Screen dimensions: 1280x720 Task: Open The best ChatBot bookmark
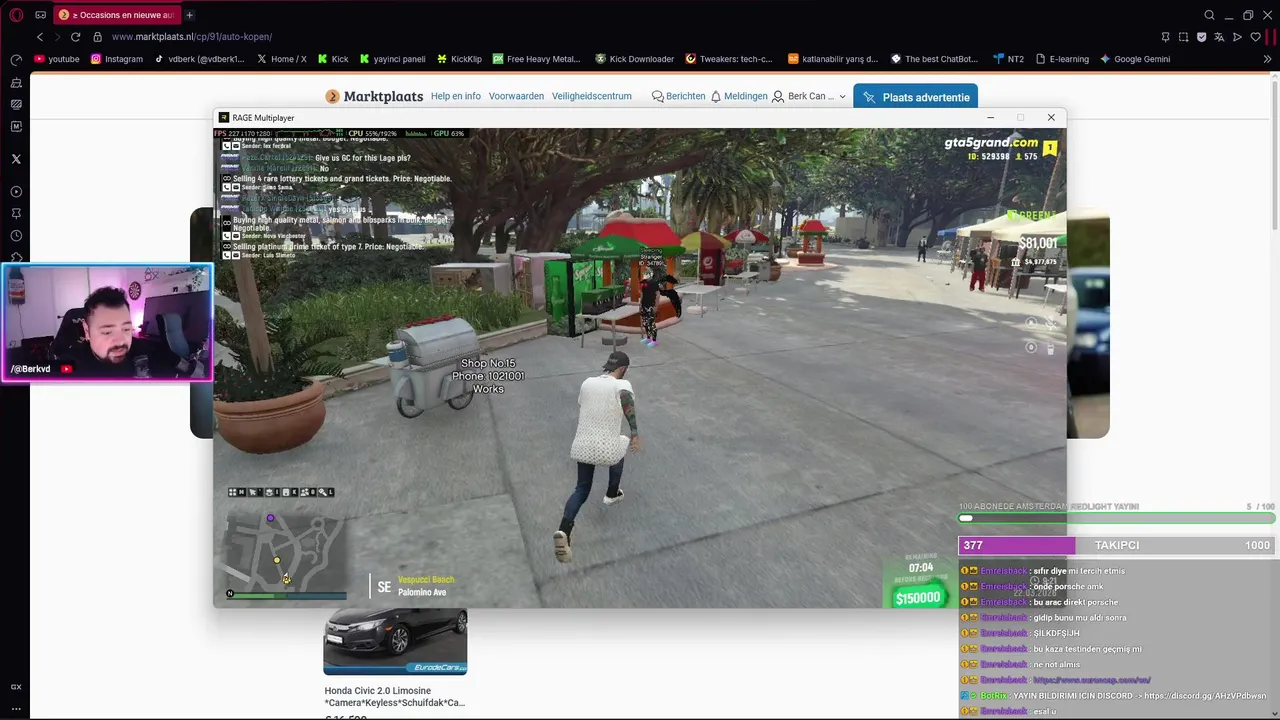click(934, 59)
